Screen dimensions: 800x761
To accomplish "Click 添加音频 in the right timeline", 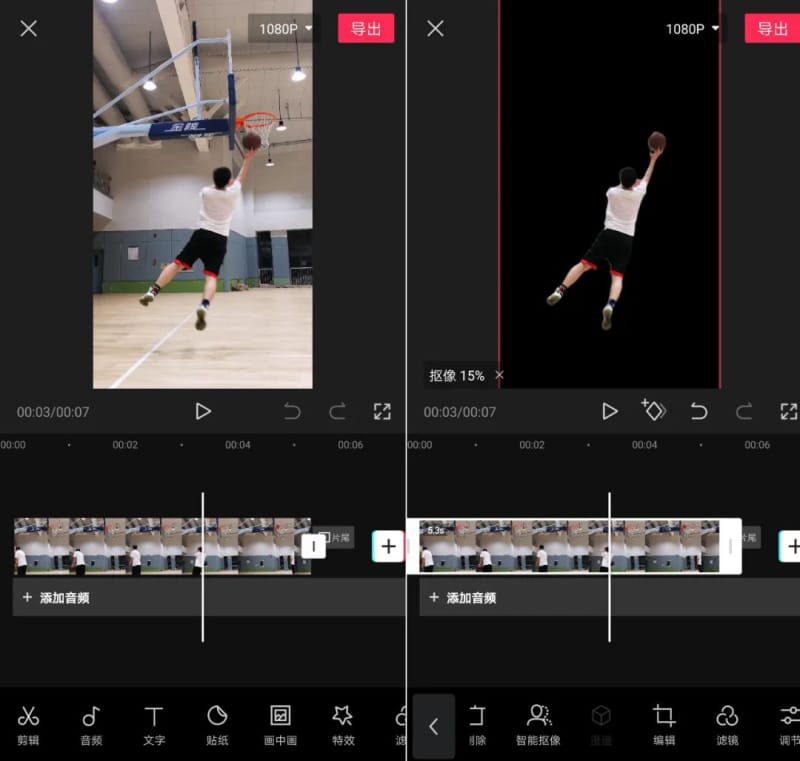I will [463, 598].
